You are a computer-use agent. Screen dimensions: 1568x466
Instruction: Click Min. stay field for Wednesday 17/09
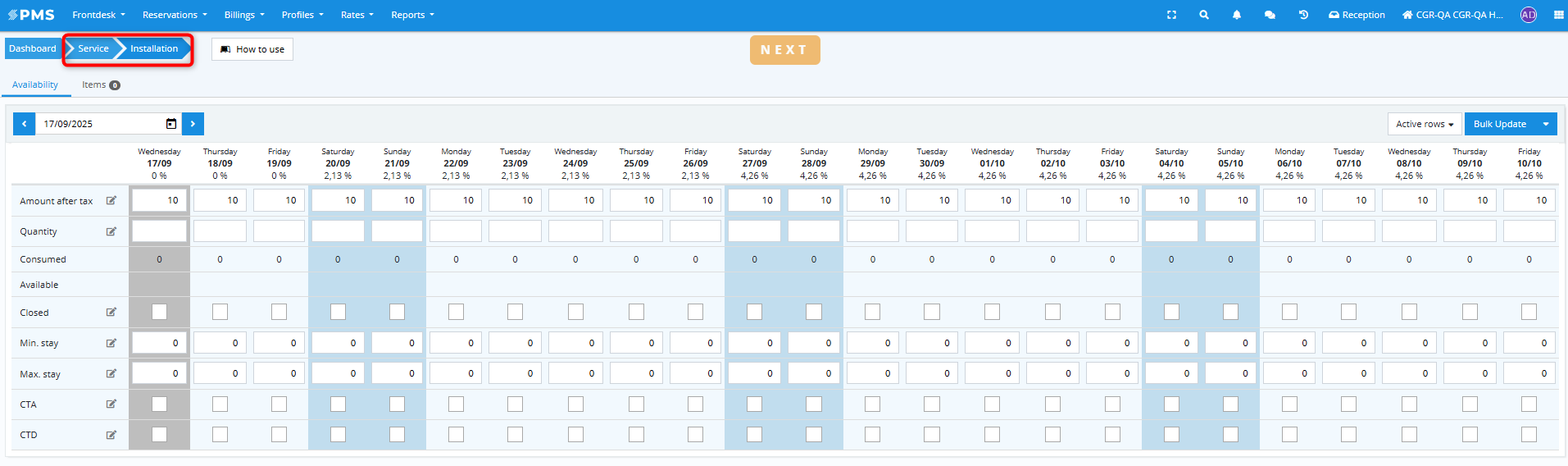point(160,343)
